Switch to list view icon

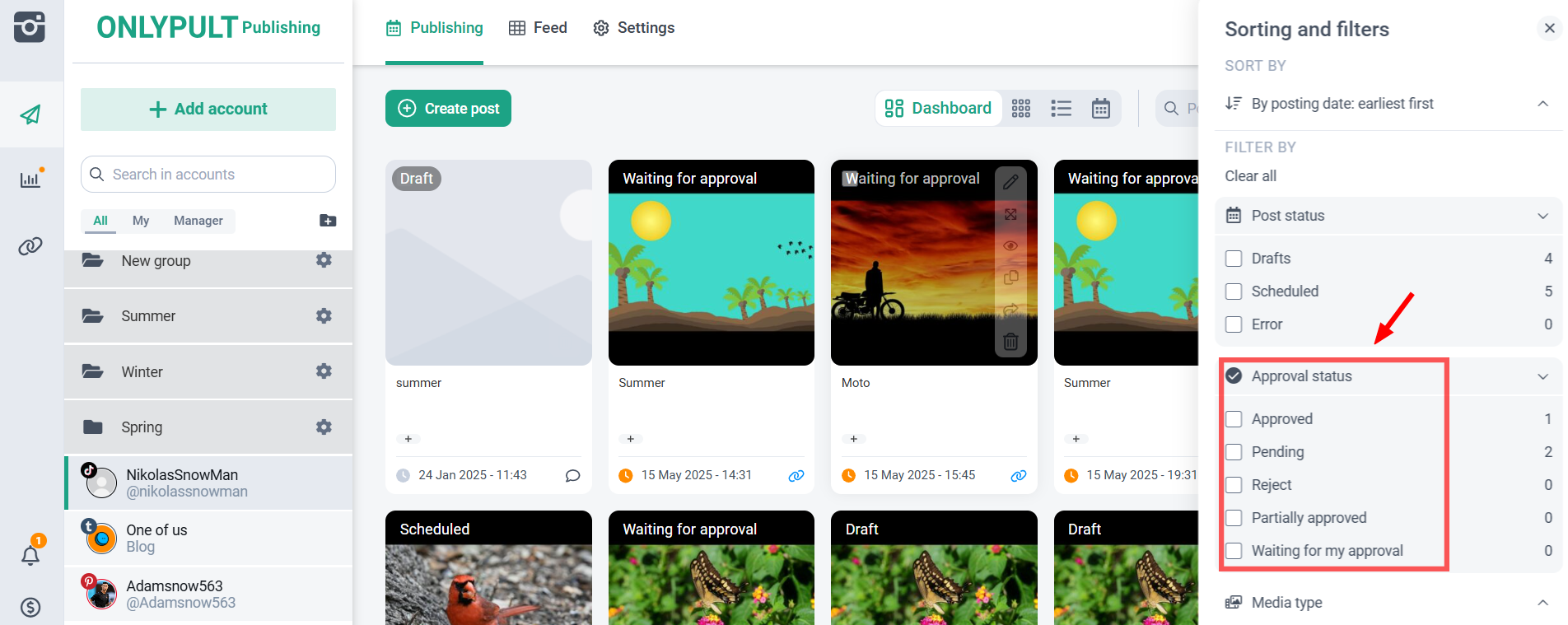tap(1061, 109)
